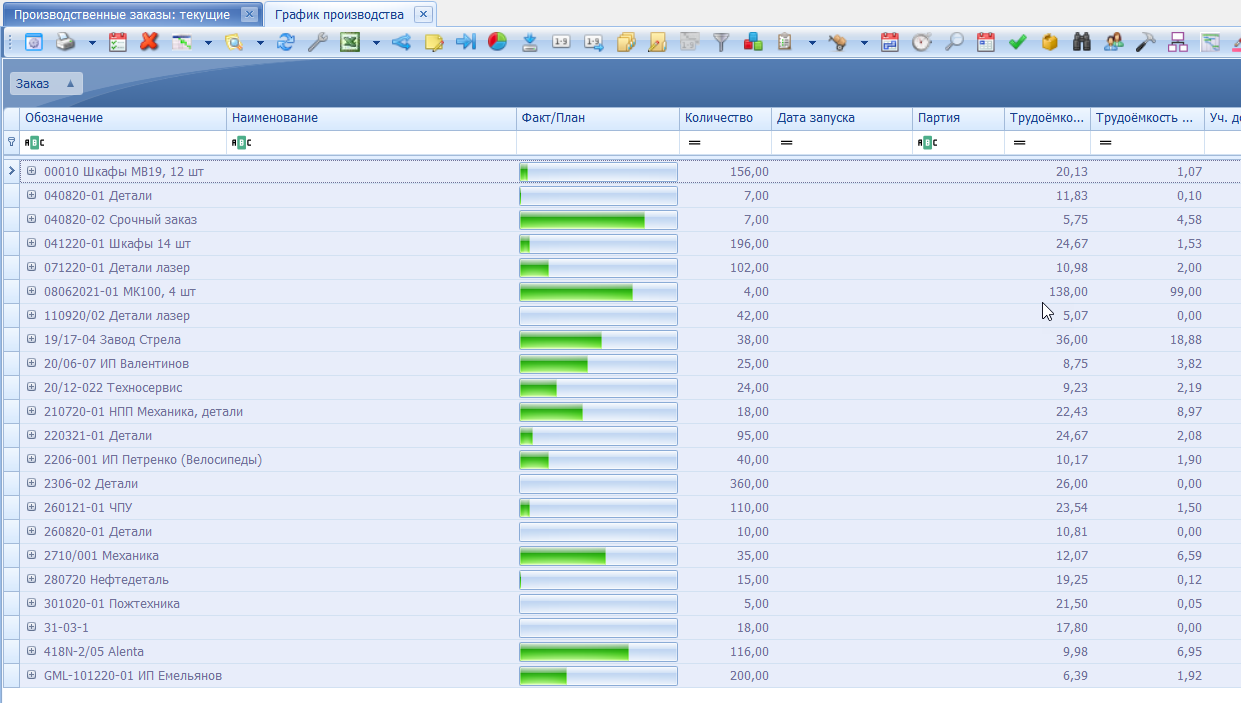Click the Заказ grouping button
Image resolution: width=1241 pixels, height=703 pixels.
45,84
